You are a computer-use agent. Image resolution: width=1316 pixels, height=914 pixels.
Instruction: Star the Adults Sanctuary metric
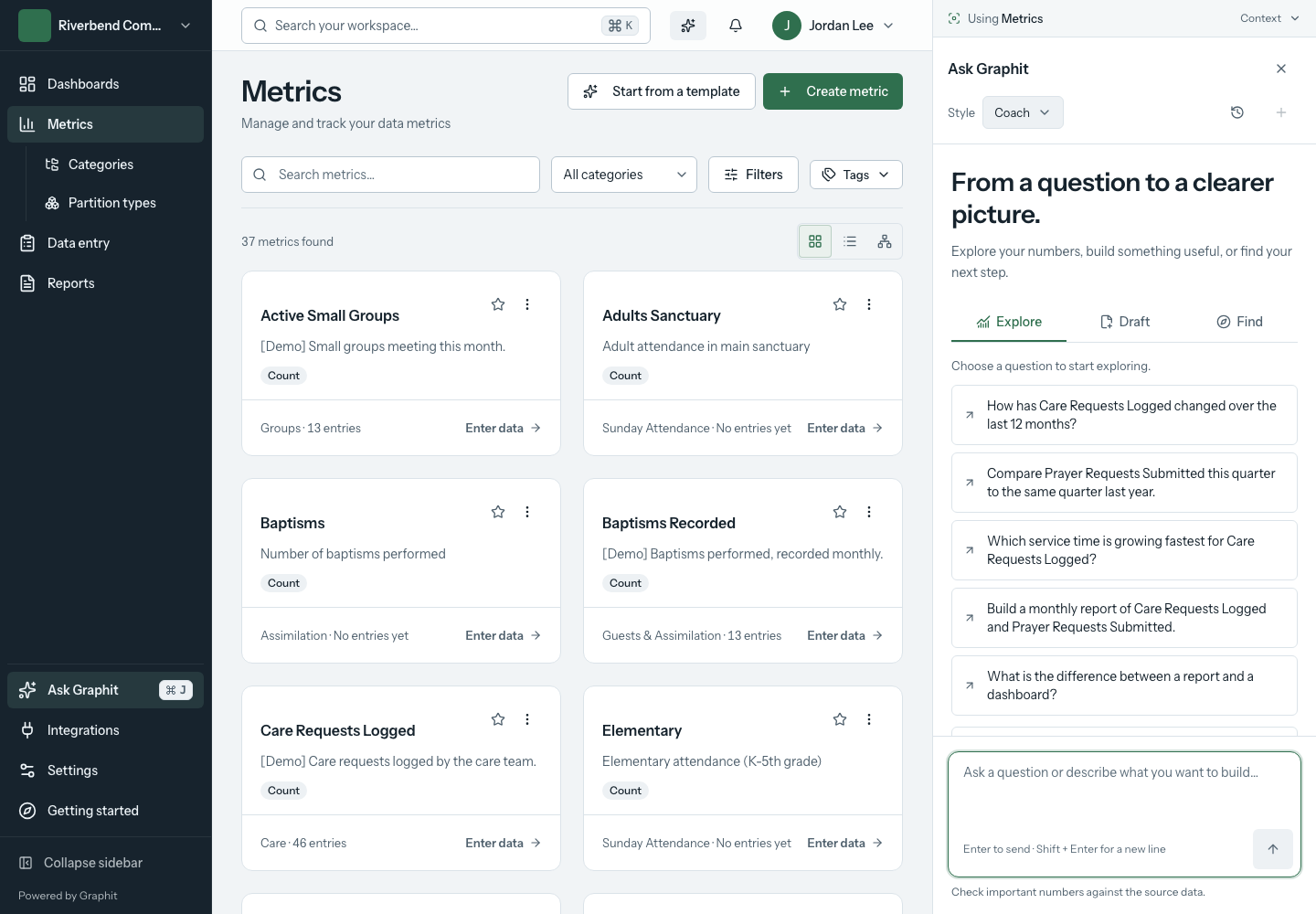click(x=840, y=304)
